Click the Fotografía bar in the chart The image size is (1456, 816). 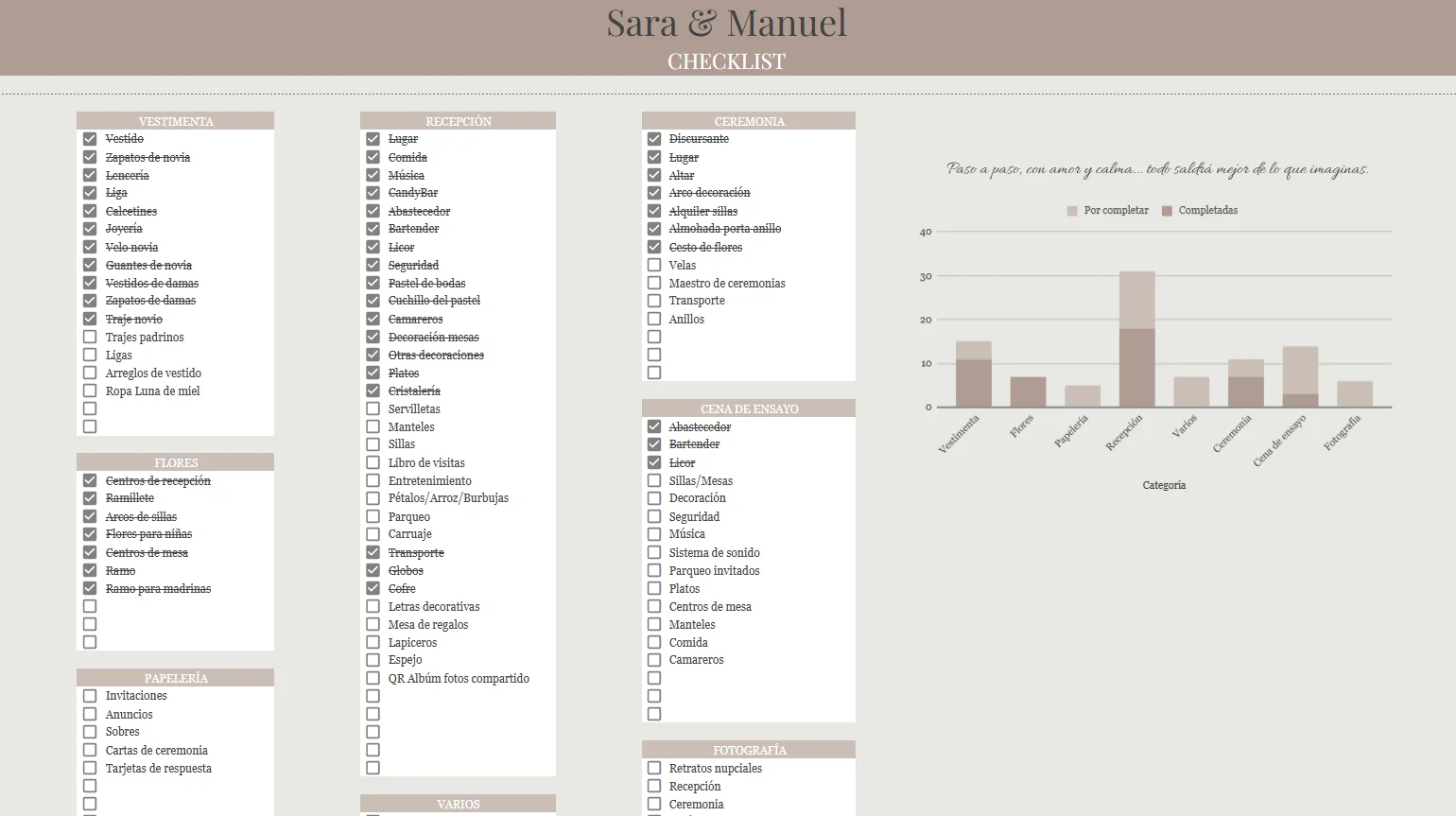[1355, 394]
